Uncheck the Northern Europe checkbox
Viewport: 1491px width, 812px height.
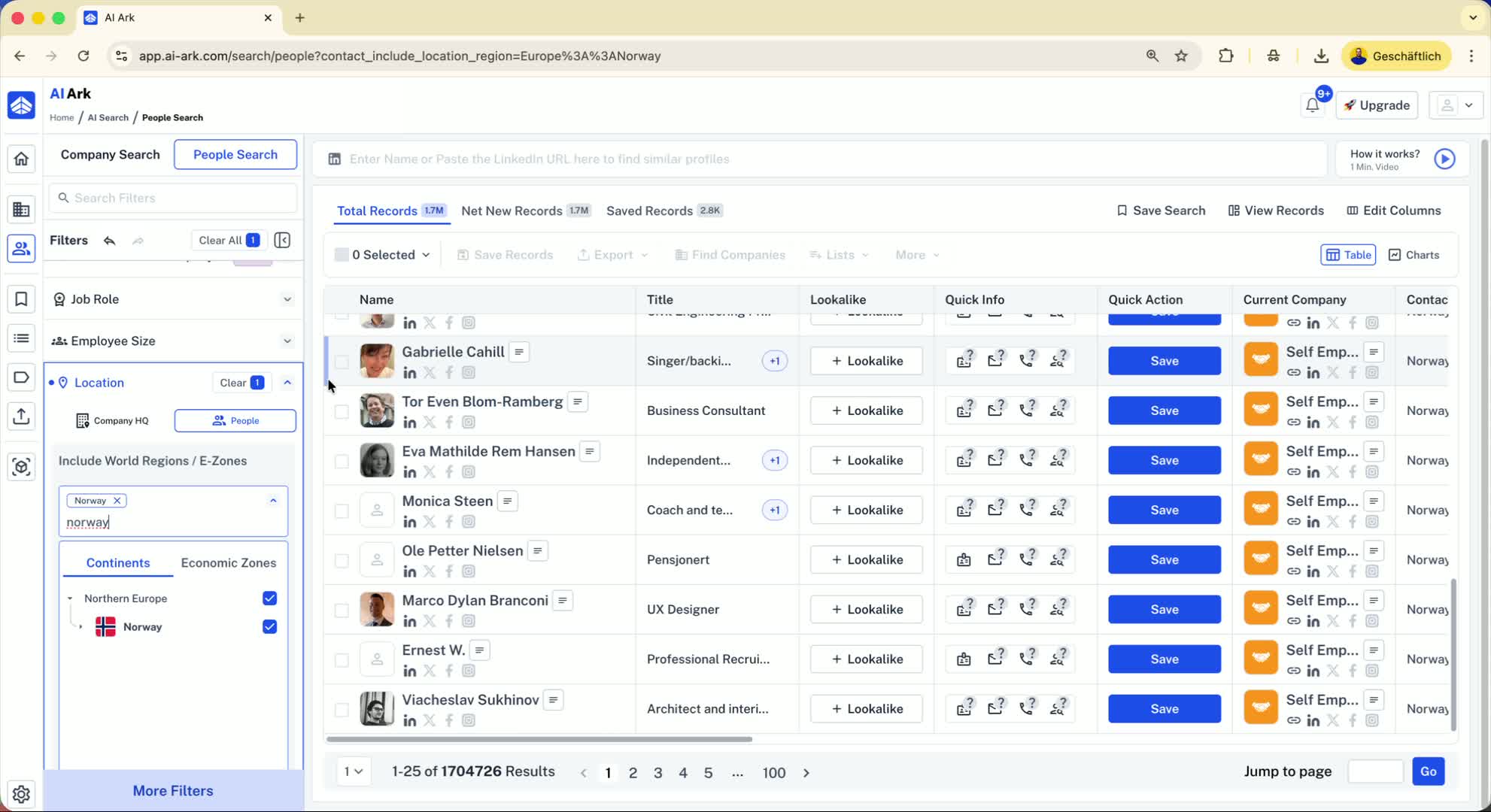click(x=269, y=598)
